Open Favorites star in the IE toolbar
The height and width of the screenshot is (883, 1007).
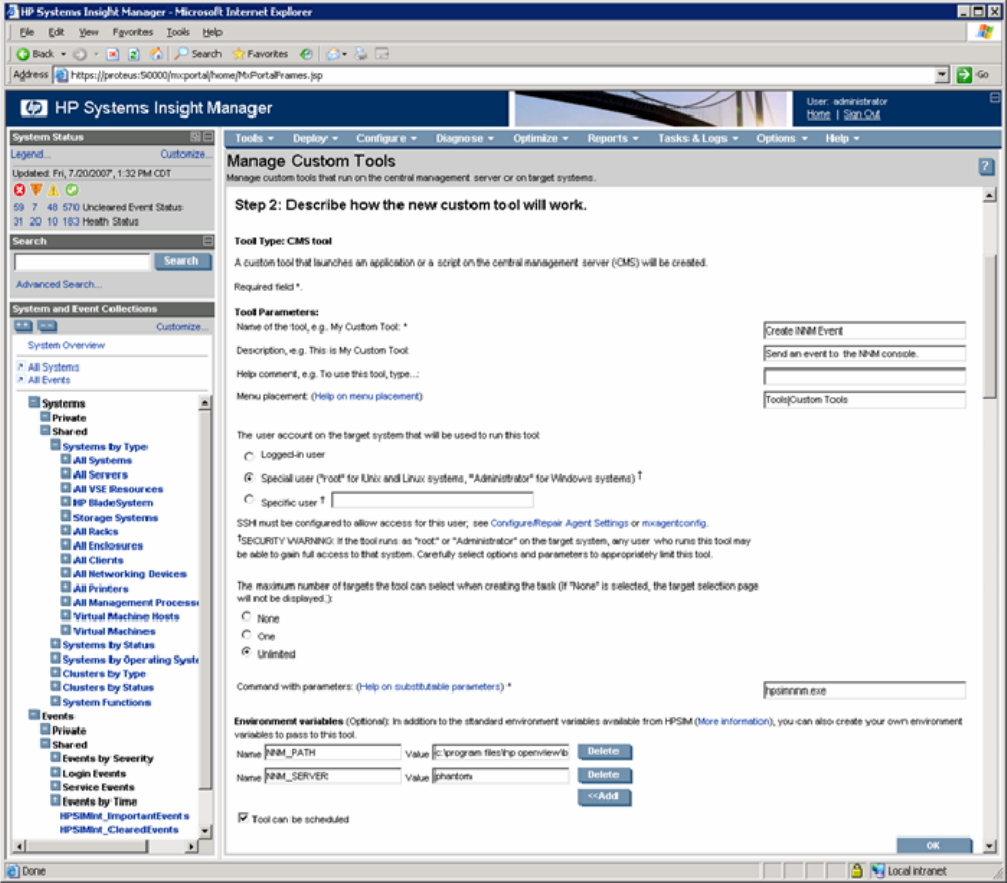260,54
